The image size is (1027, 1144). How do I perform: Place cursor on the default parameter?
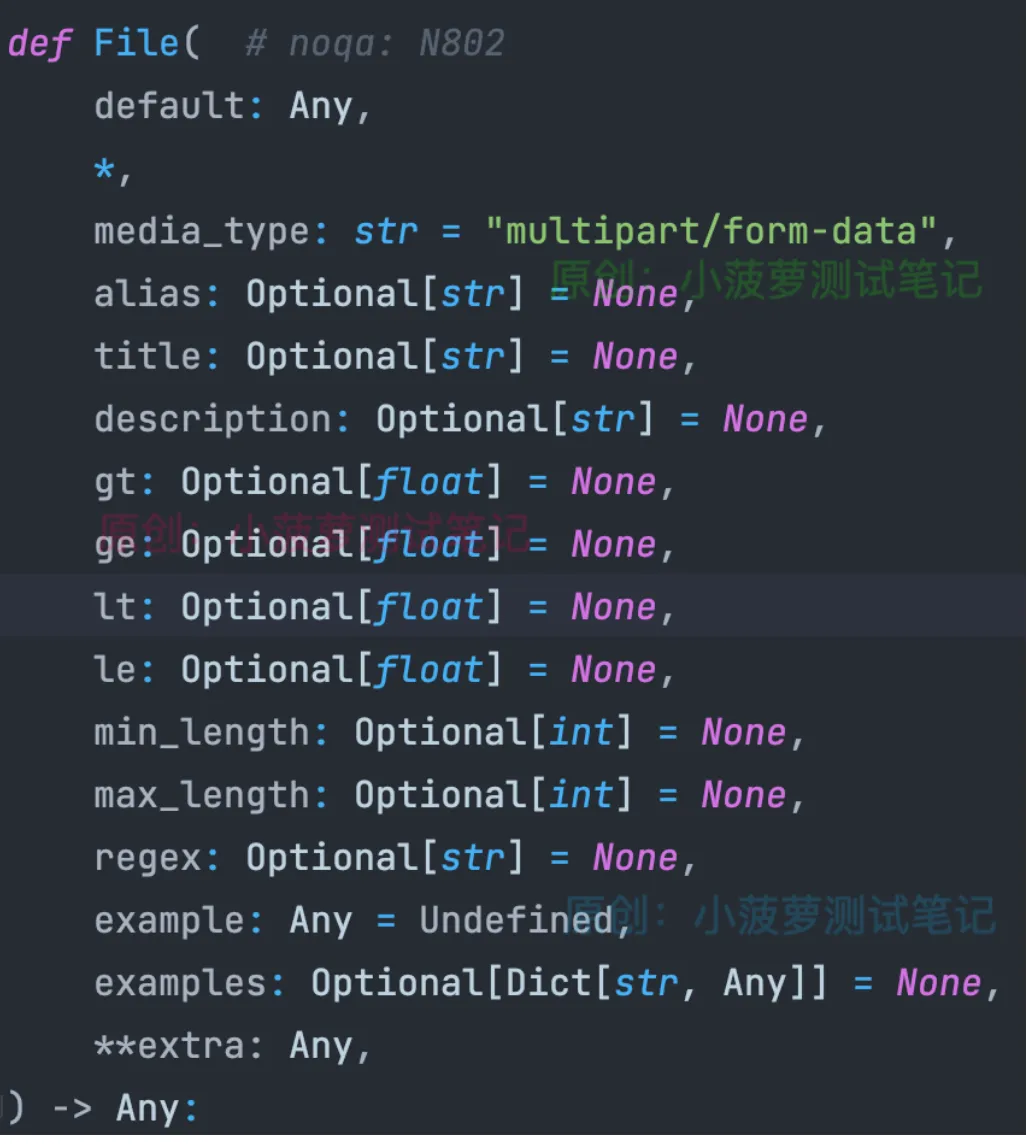[169, 106]
